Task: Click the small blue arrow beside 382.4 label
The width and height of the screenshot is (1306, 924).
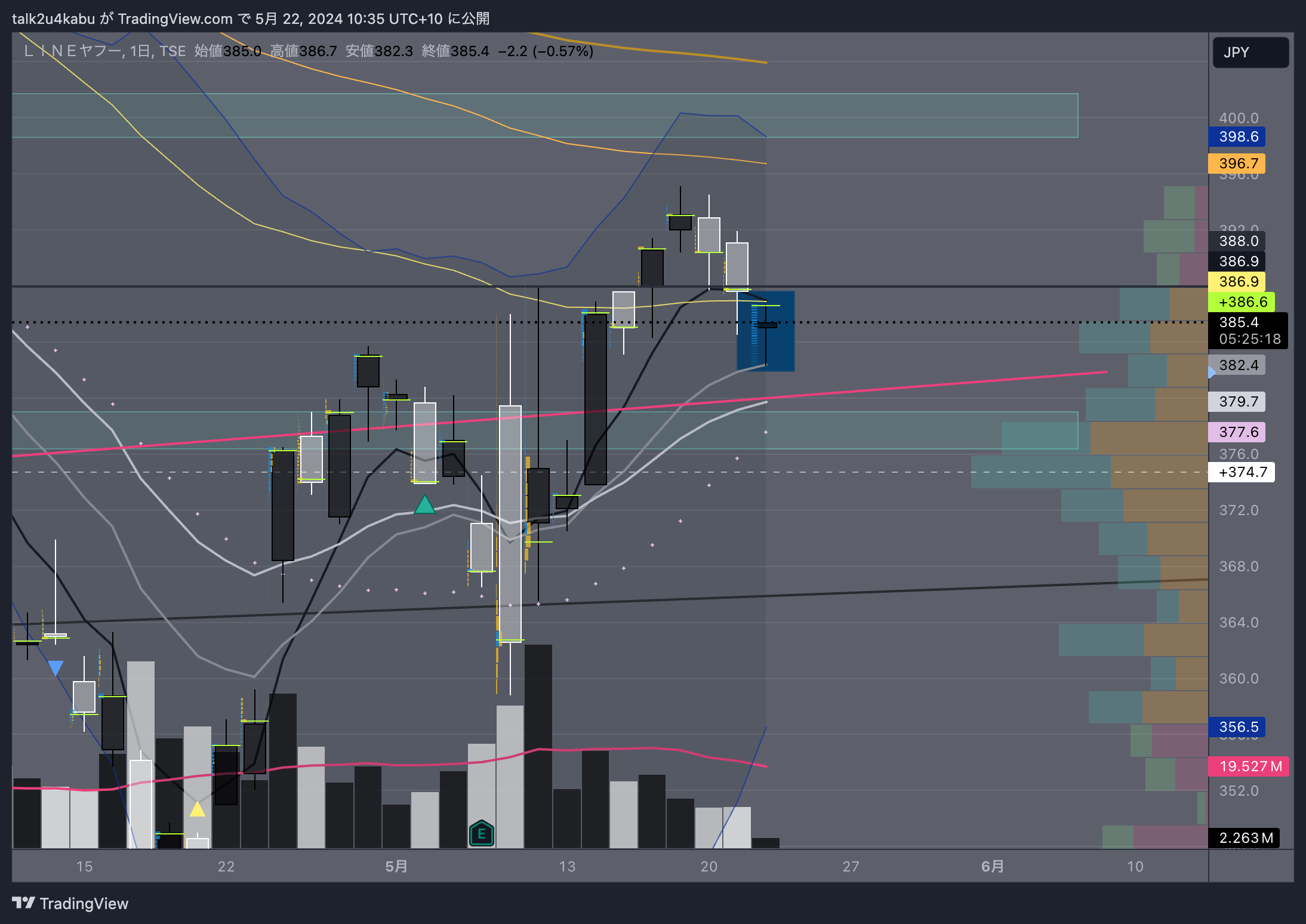Action: (x=1211, y=372)
